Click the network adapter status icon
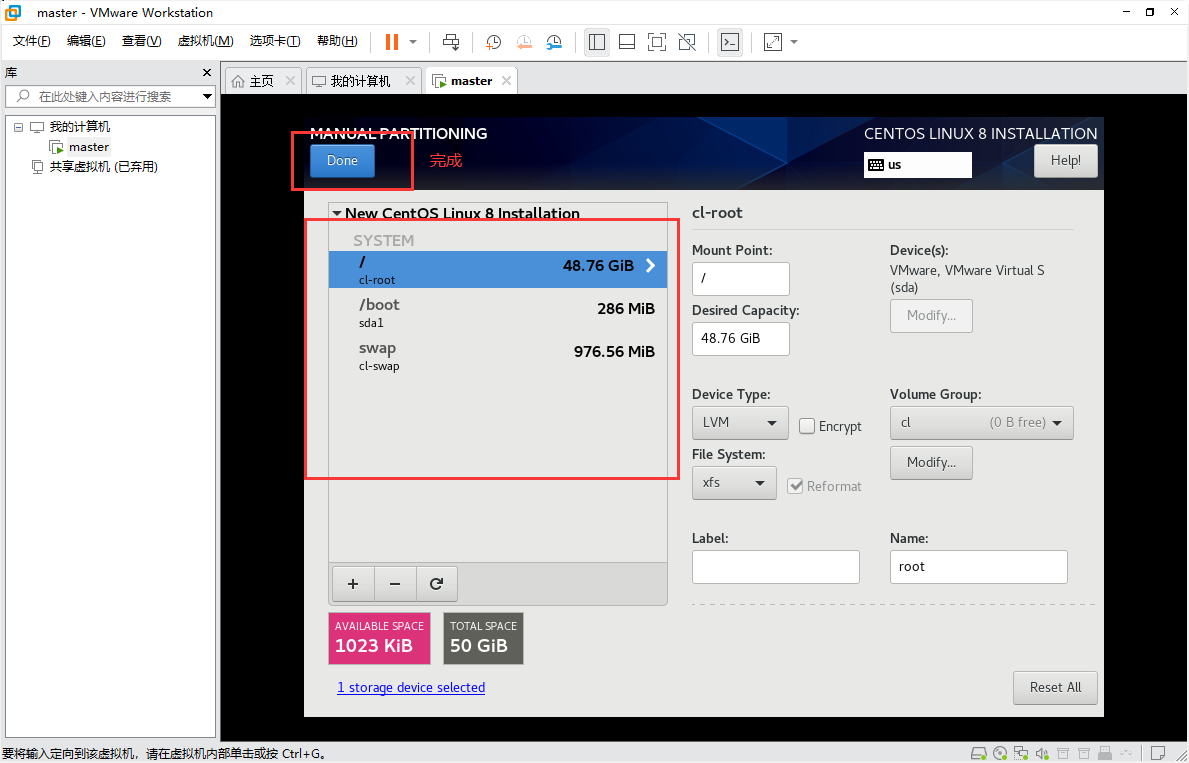The width and height of the screenshot is (1189, 763). pyautogui.click(x=1021, y=753)
